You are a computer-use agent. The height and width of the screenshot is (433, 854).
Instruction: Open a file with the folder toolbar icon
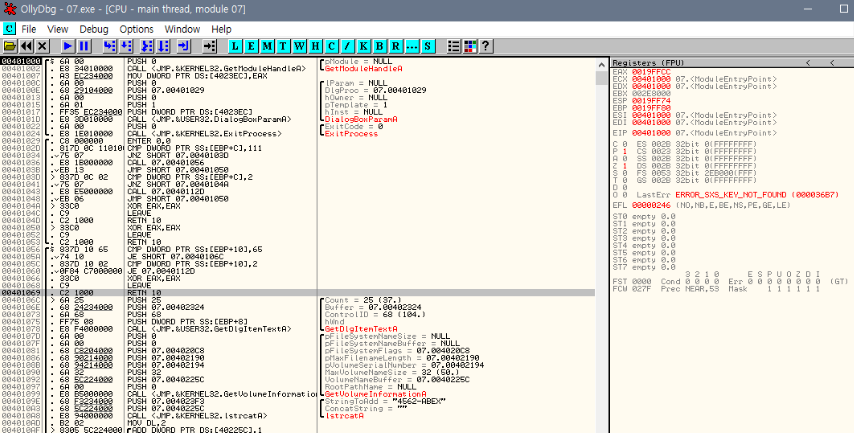[x=10, y=46]
